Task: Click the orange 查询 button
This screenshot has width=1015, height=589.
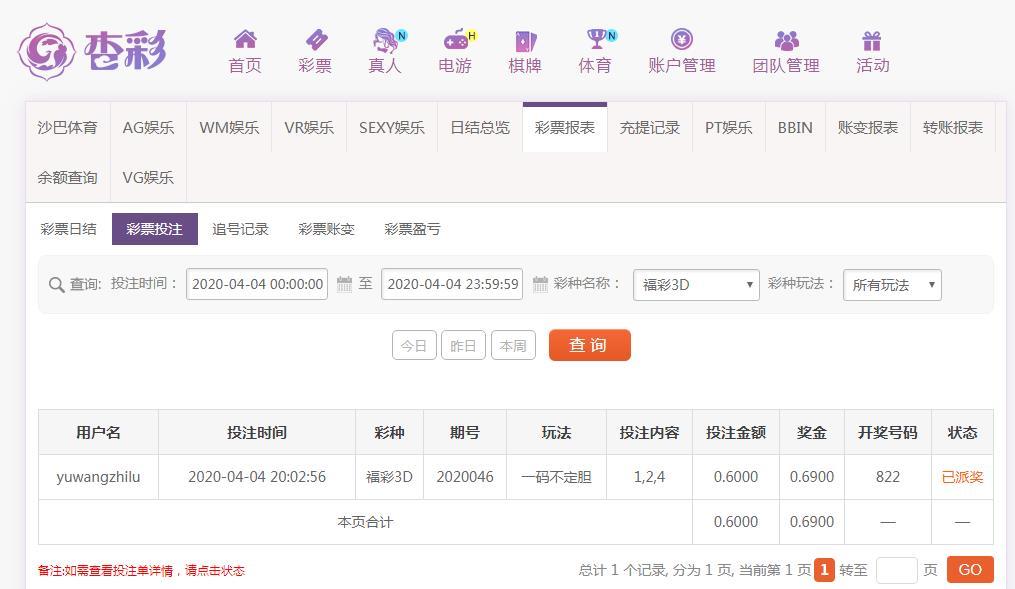Action: [590, 345]
